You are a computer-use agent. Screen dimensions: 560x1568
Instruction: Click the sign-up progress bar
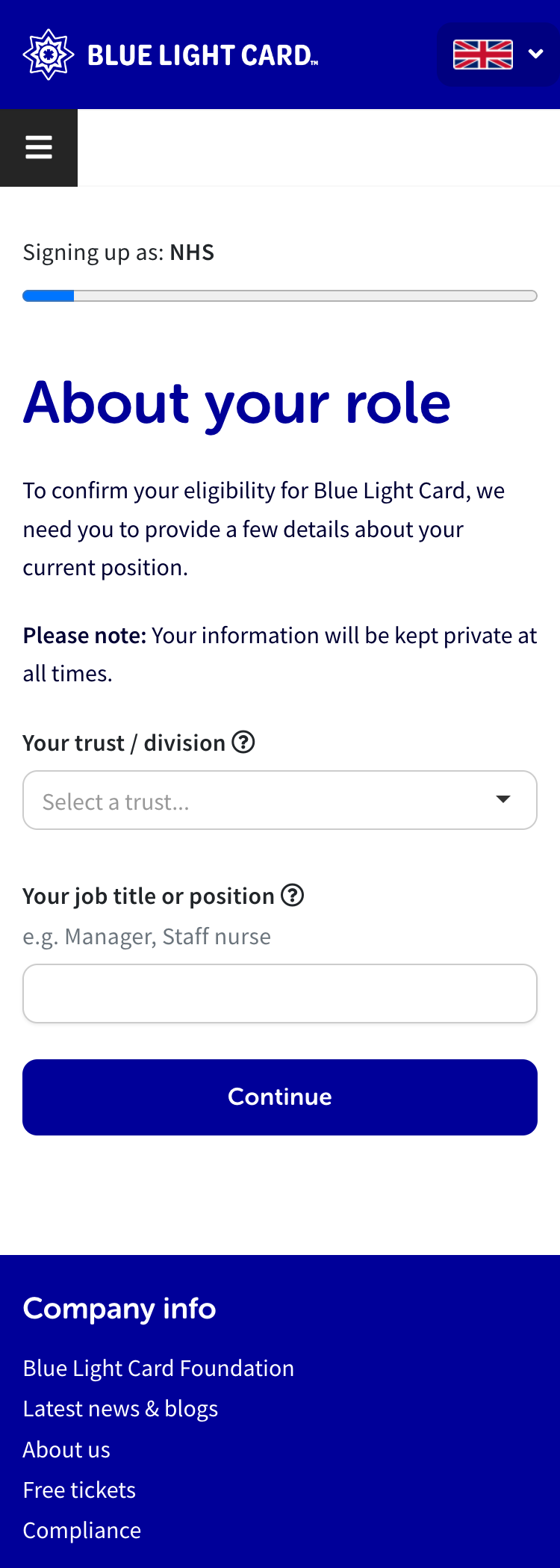pyautogui.click(x=280, y=296)
